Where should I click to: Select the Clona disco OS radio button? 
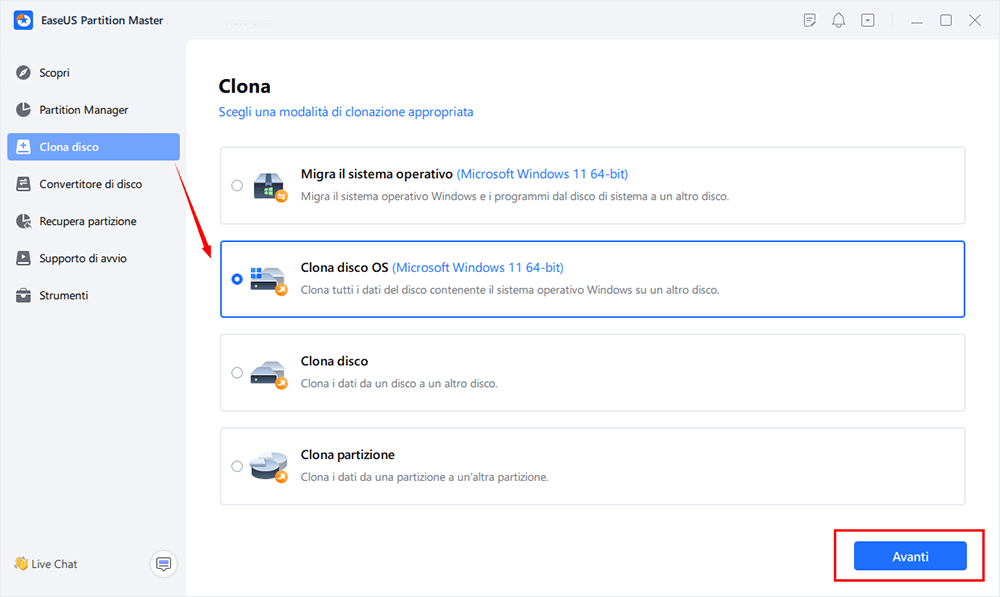coord(237,279)
